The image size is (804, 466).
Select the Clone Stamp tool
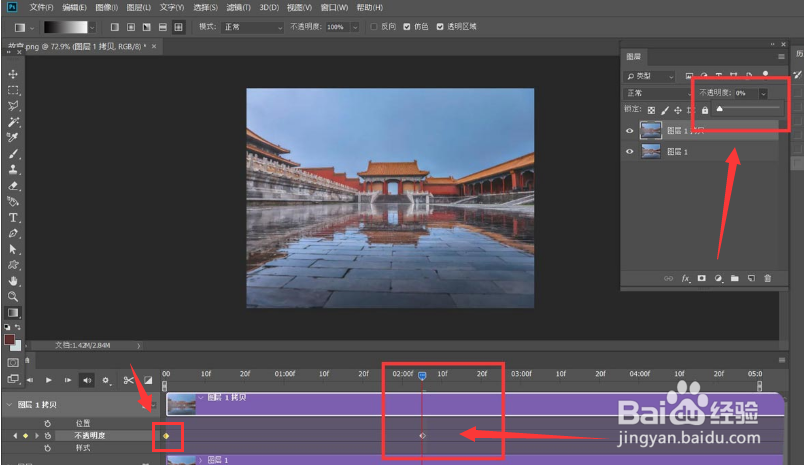13,170
